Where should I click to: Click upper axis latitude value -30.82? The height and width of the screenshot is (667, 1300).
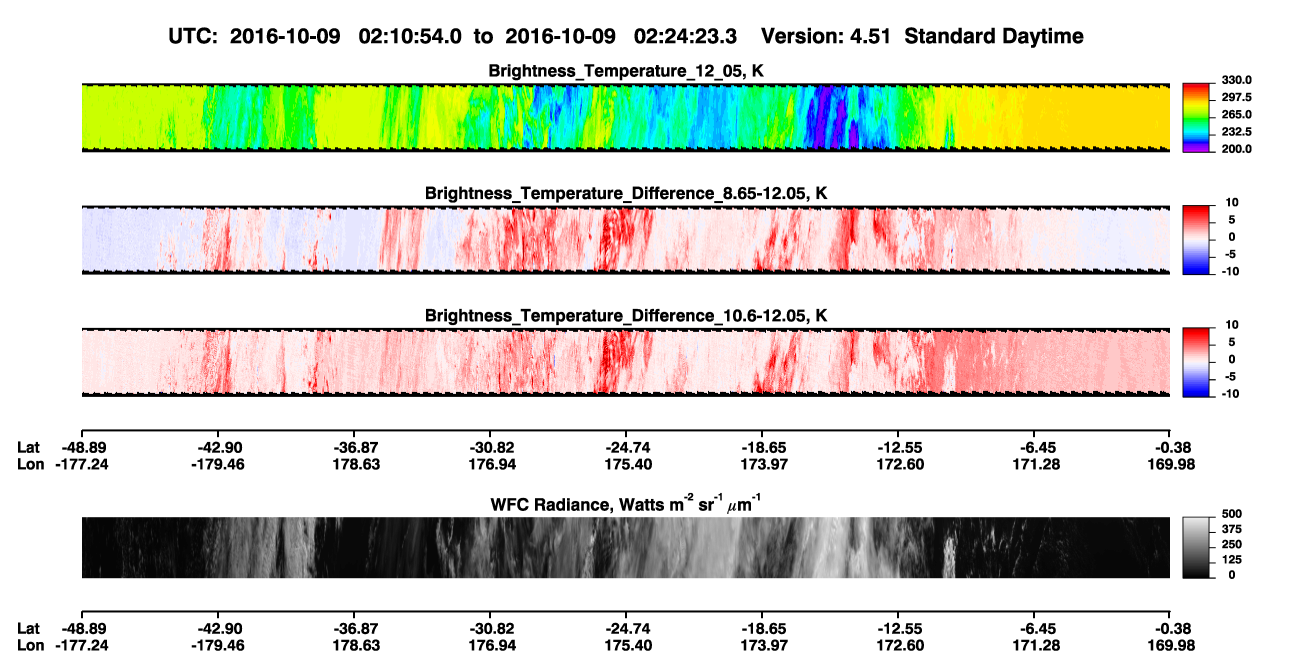tap(490, 446)
